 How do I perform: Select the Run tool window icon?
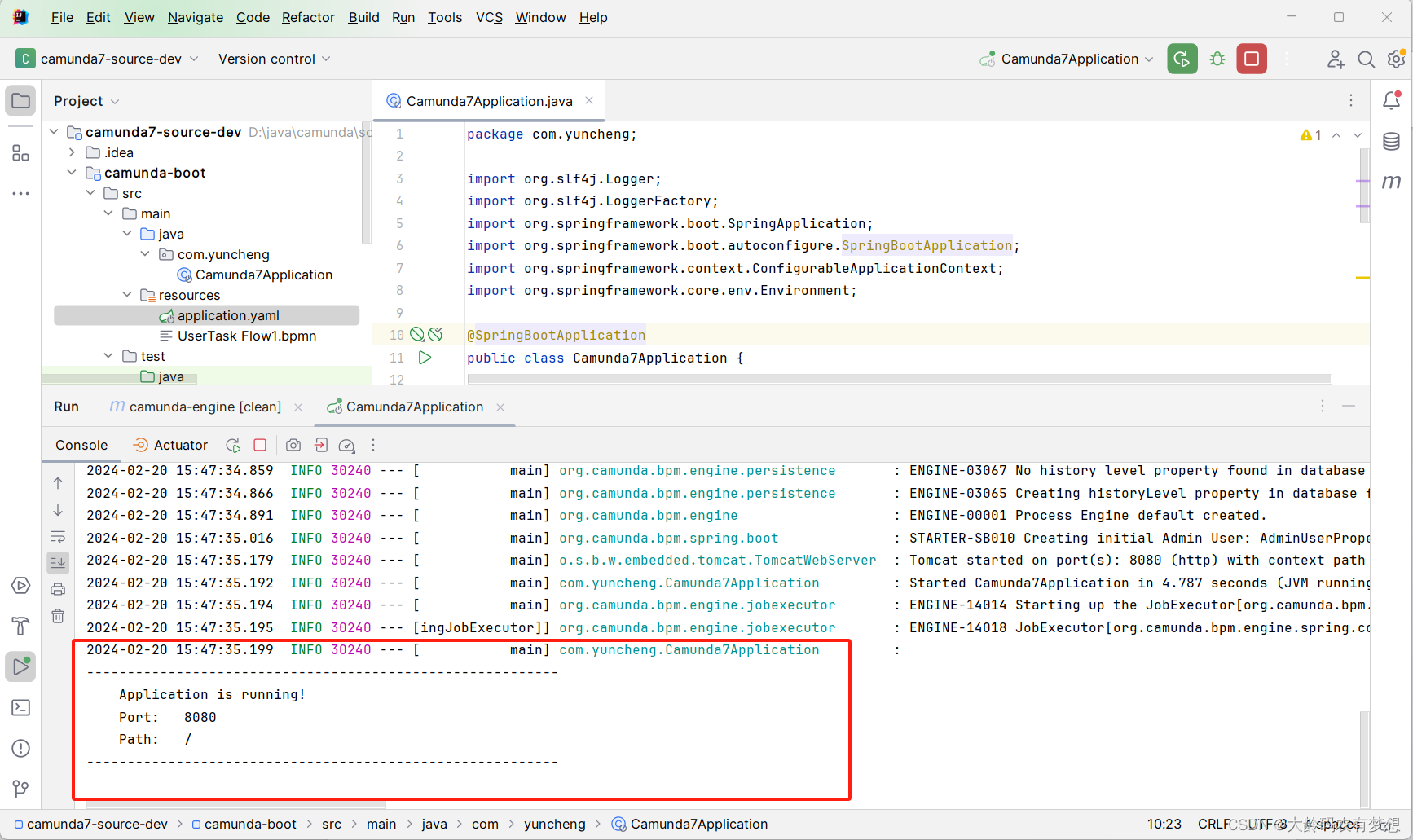coord(21,666)
